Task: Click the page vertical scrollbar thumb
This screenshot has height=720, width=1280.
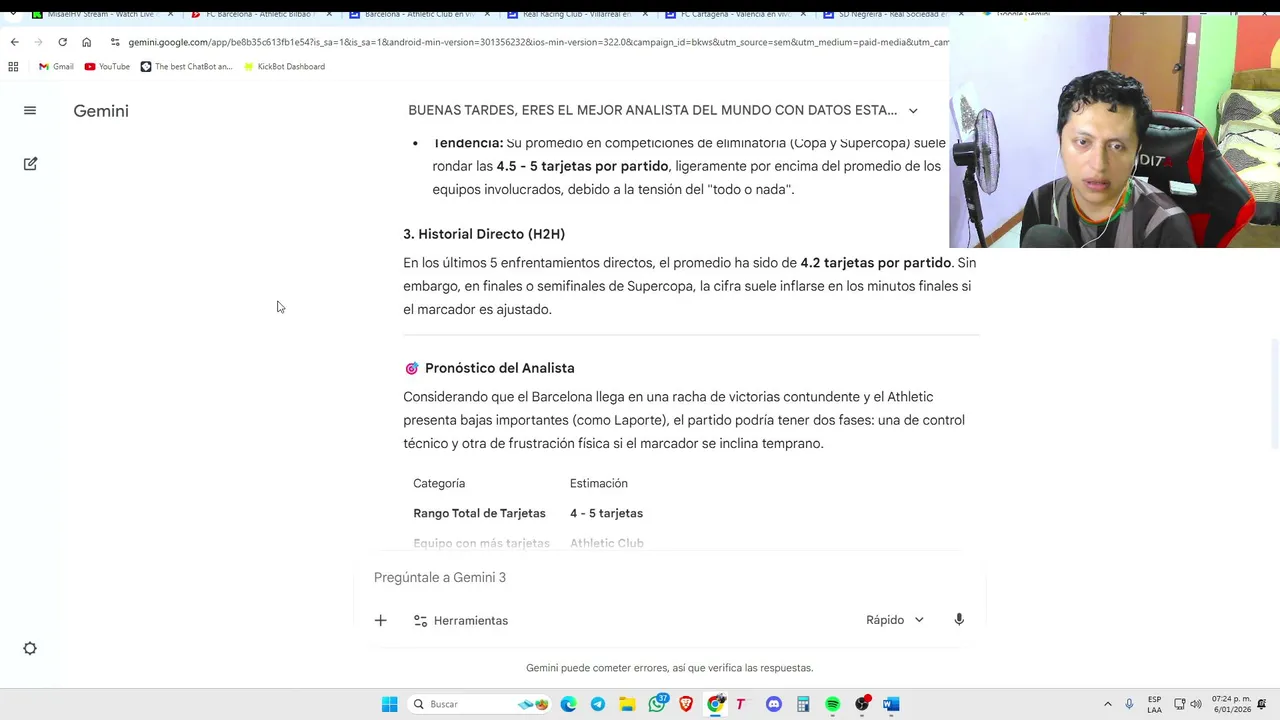Action: tap(1275, 395)
